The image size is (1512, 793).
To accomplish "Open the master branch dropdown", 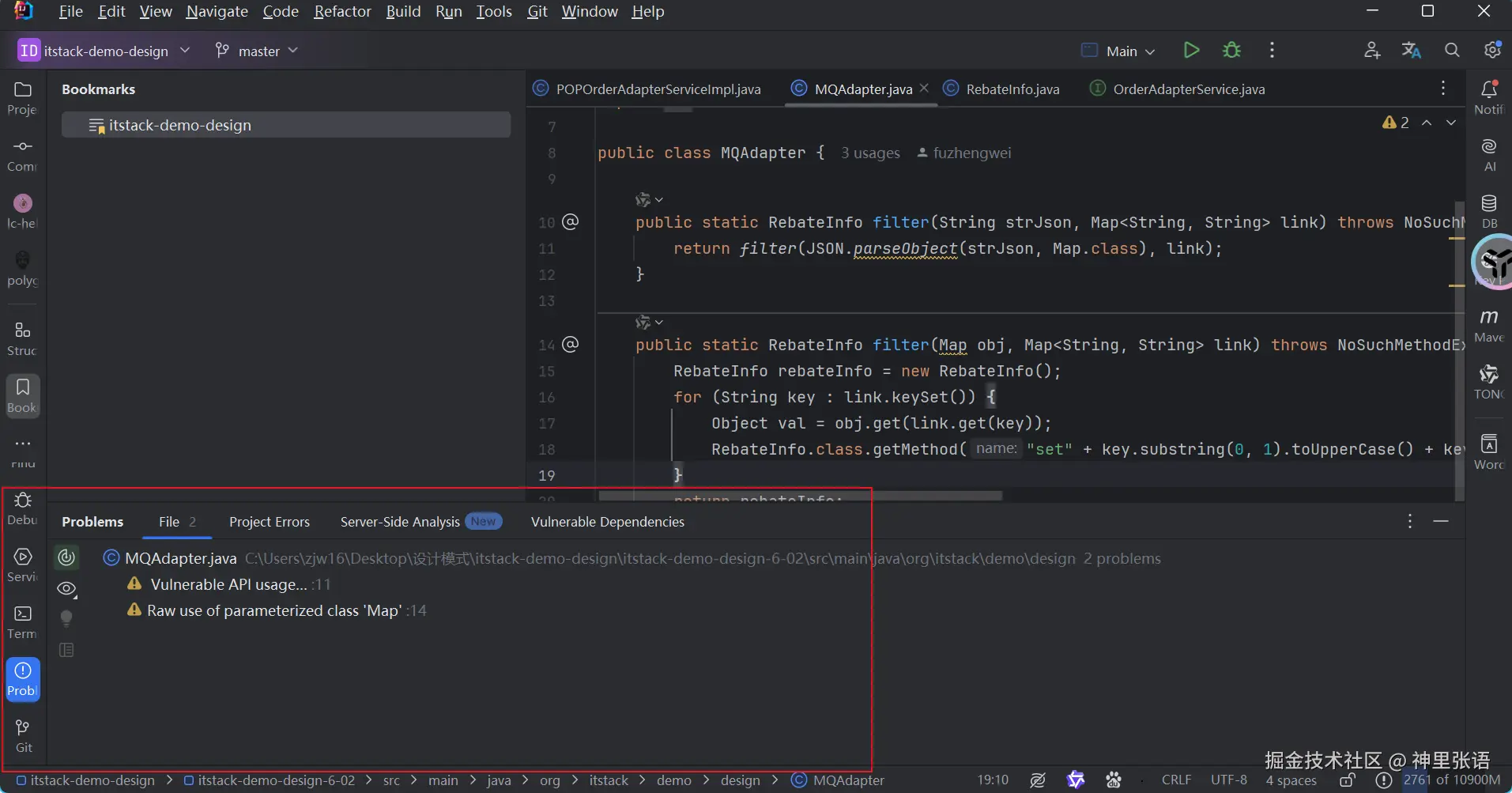I will [x=256, y=51].
